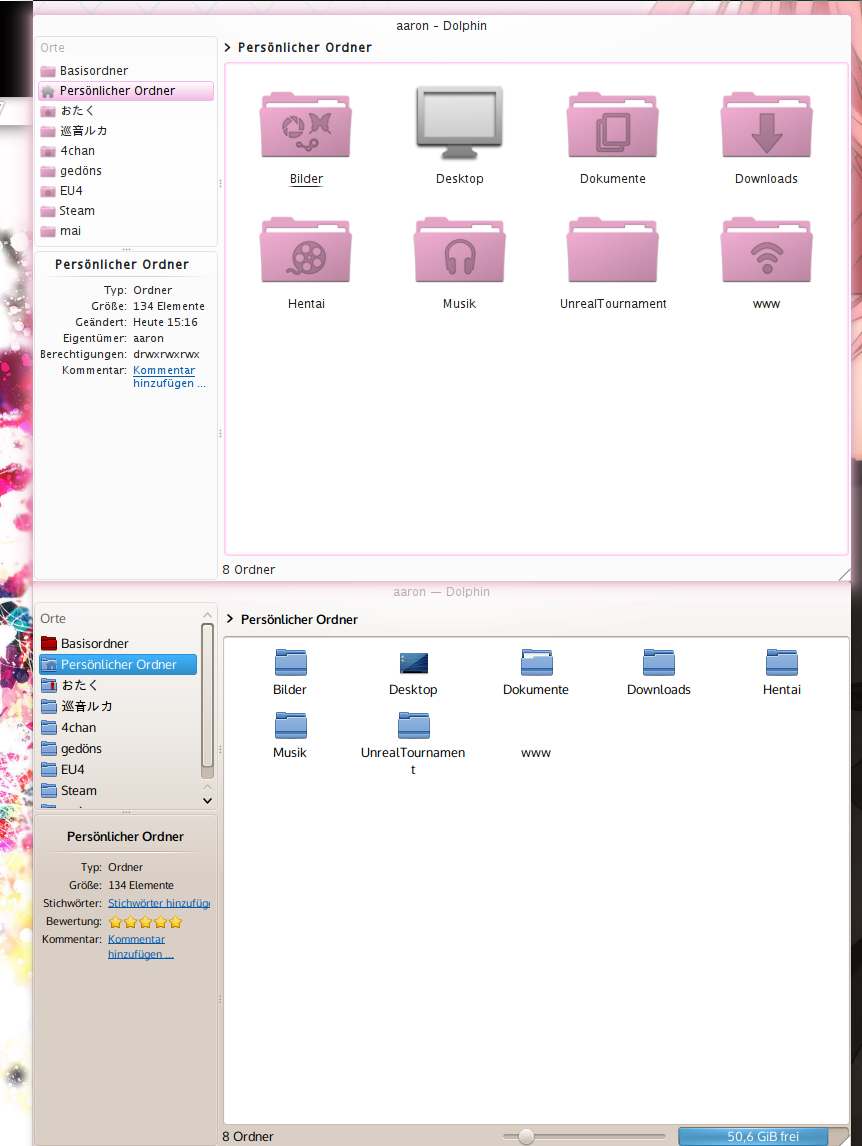Select gedöns in blue window's places
The height and width of the screenshot is (1146, 862).
(118, 748)
